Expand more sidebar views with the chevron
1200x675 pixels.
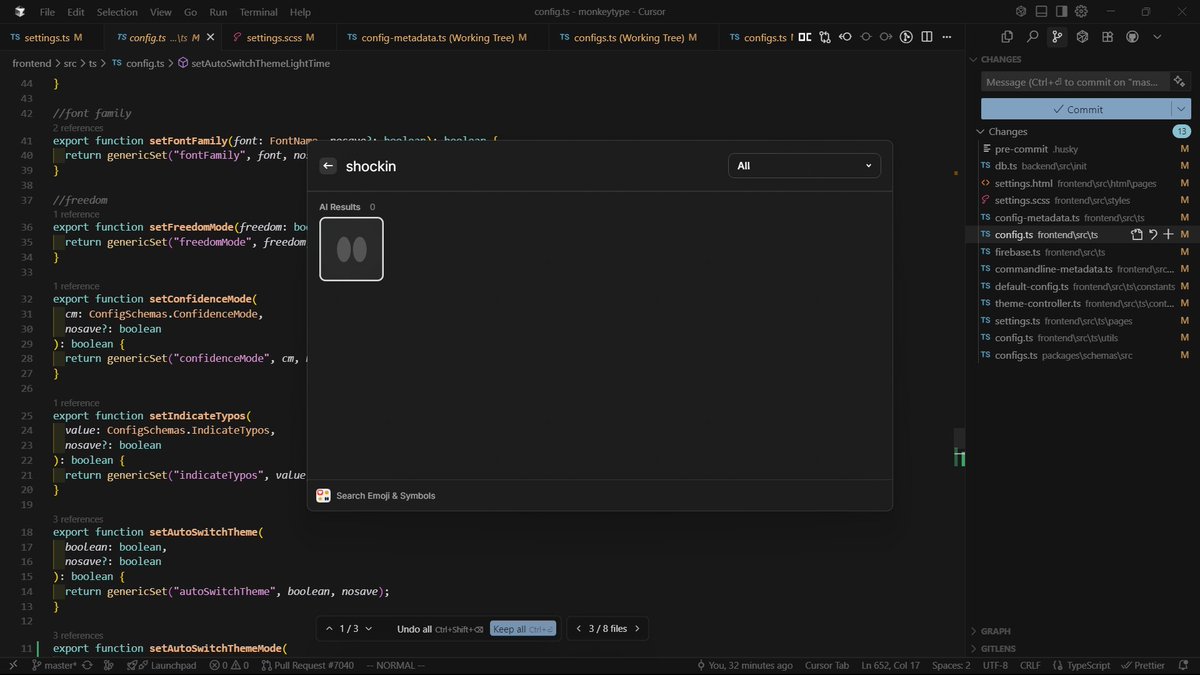point(1157,37)
